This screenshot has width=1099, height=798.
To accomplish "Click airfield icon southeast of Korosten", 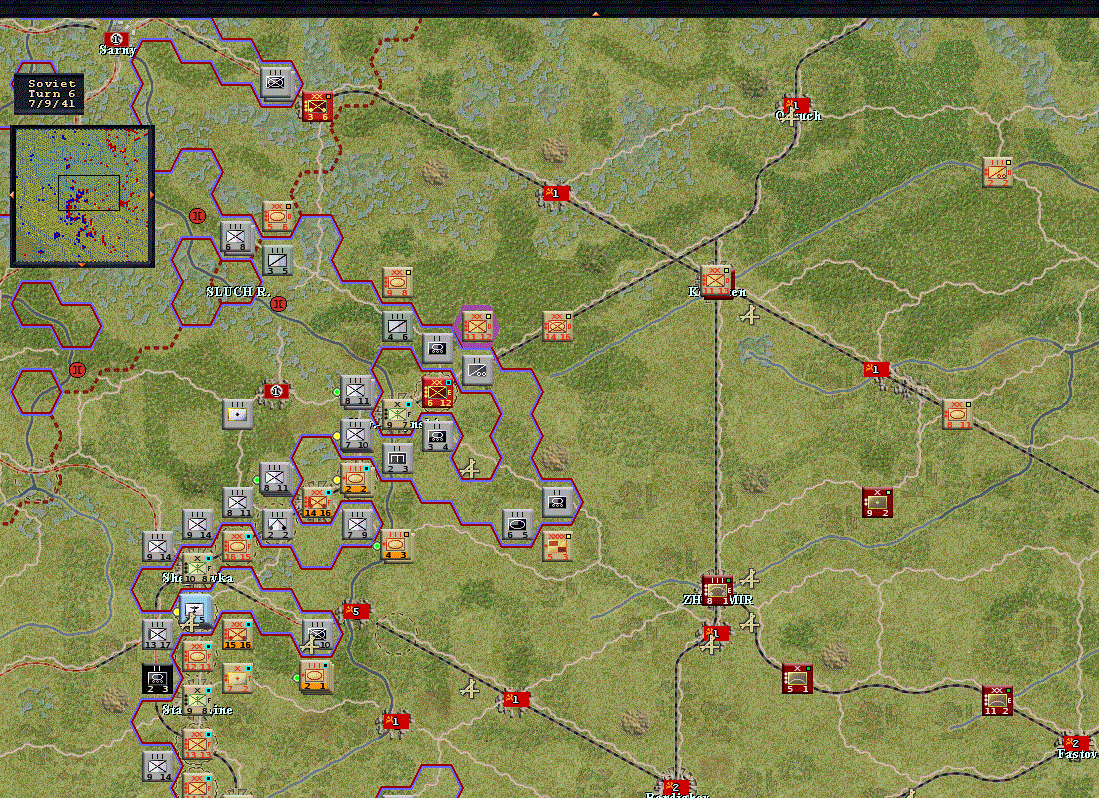I will [750, 316].
